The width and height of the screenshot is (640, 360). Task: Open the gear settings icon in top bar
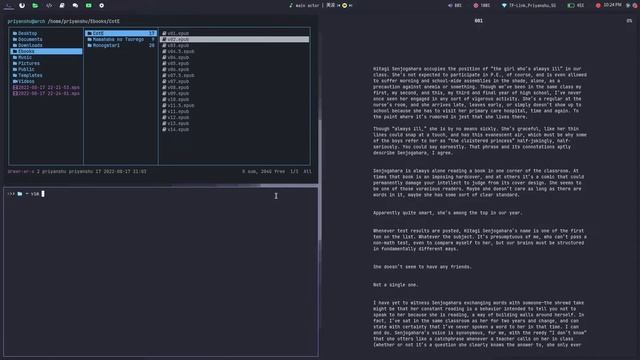102,5
